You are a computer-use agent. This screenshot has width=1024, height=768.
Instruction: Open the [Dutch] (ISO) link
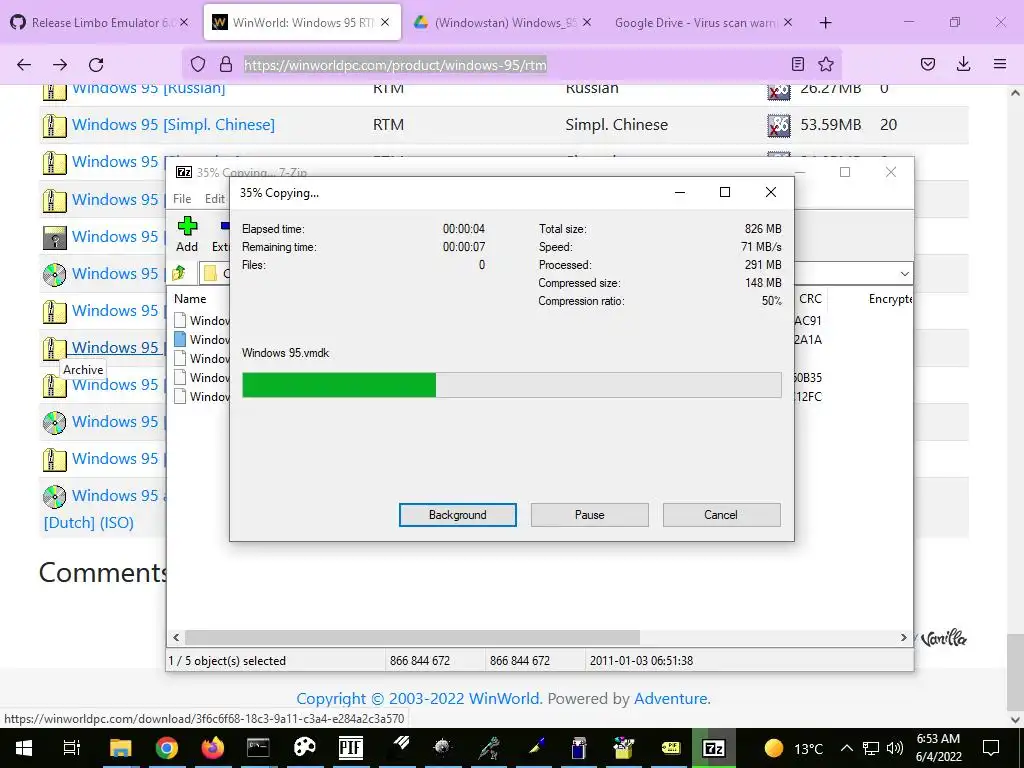click(x=89, y=522)
